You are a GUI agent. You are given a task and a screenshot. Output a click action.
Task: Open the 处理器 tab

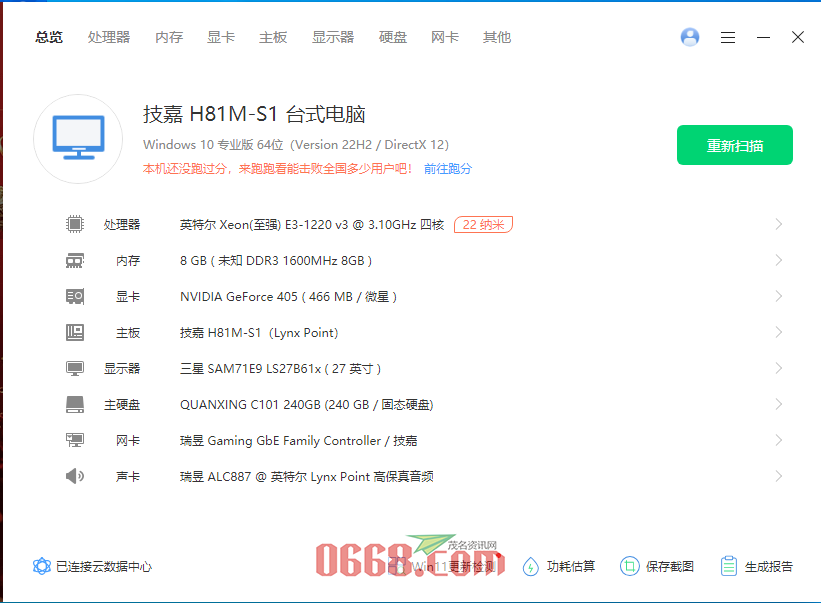pyautogui.click(x=108, y=37)
